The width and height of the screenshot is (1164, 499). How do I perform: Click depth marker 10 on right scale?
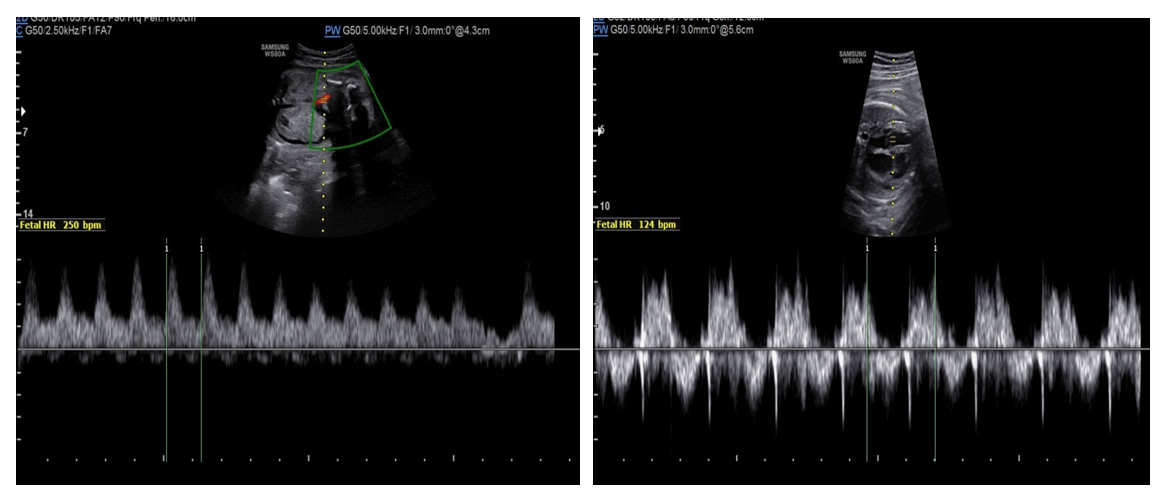point(604,206)
